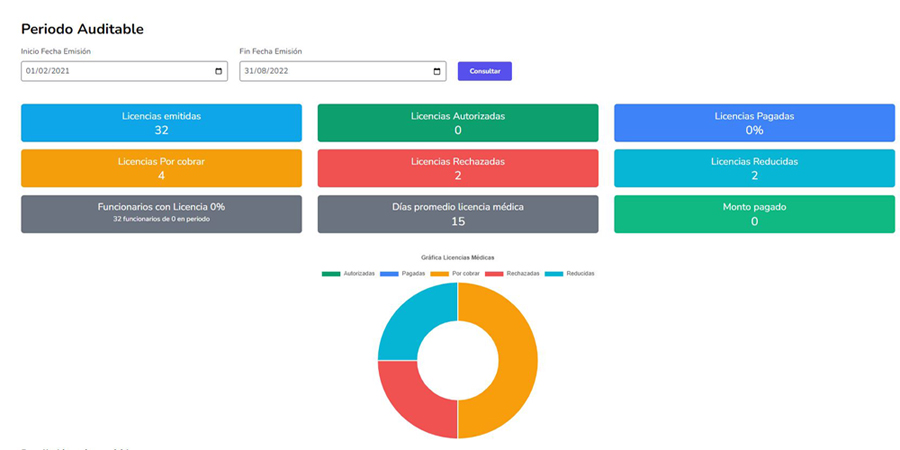The width and height of the screenshot is (900, 450).
Task: Click the cyan Reducidas donut segment
Action: (x=416, y=319)
